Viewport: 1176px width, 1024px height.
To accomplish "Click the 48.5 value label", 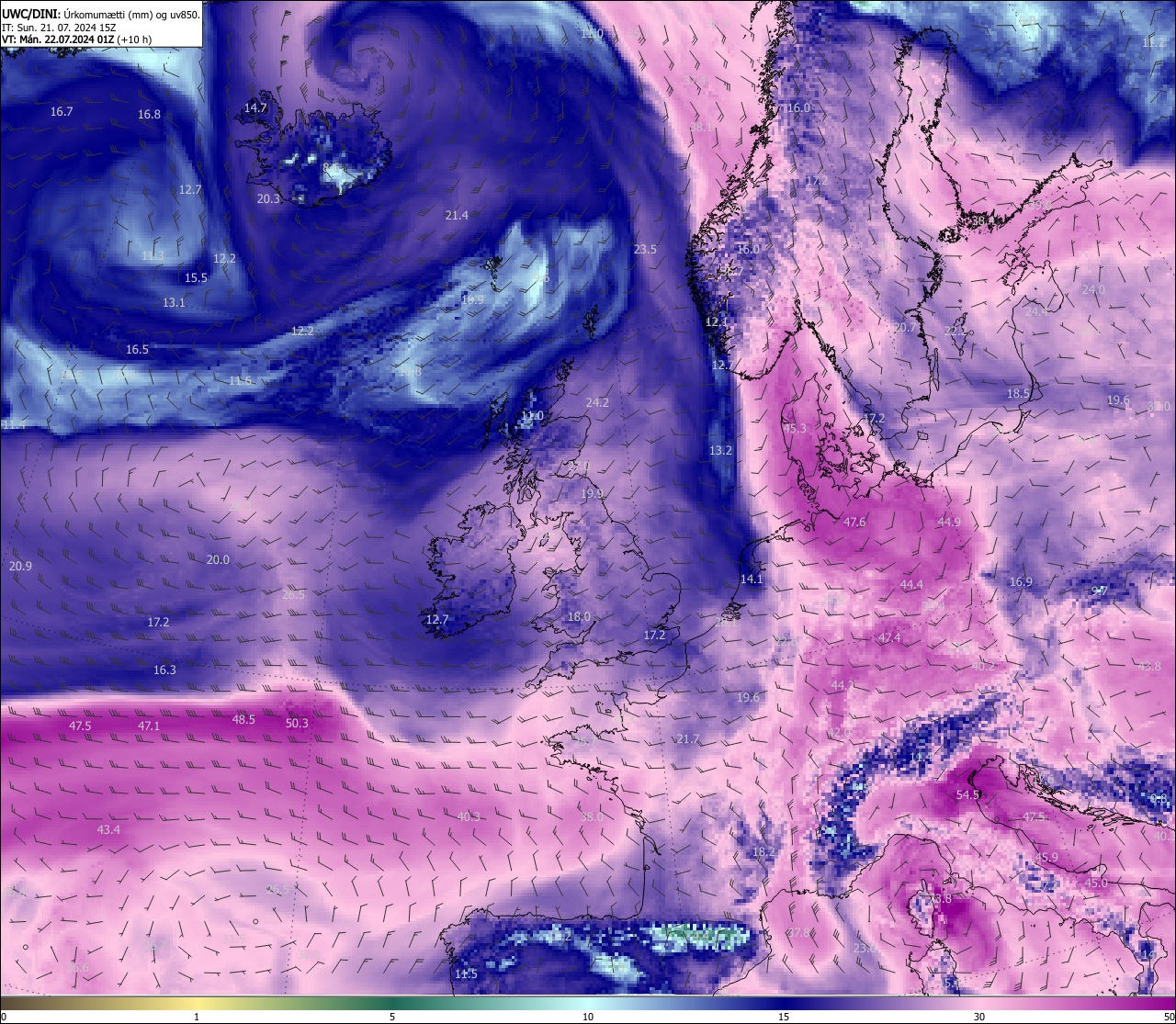I will 243,719.
